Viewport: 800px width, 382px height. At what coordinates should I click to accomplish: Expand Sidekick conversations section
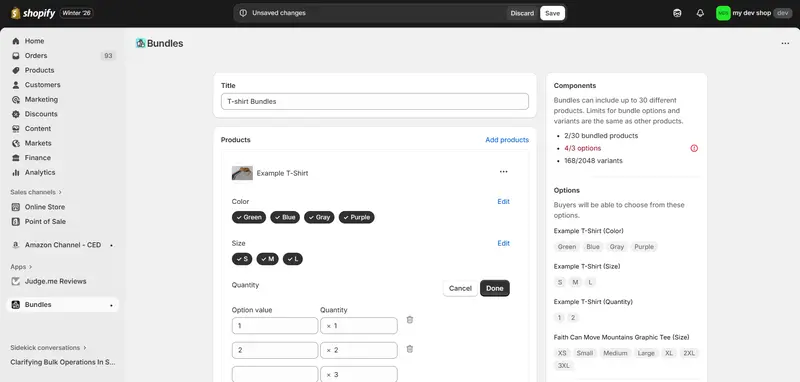click(x=48, y=348)
